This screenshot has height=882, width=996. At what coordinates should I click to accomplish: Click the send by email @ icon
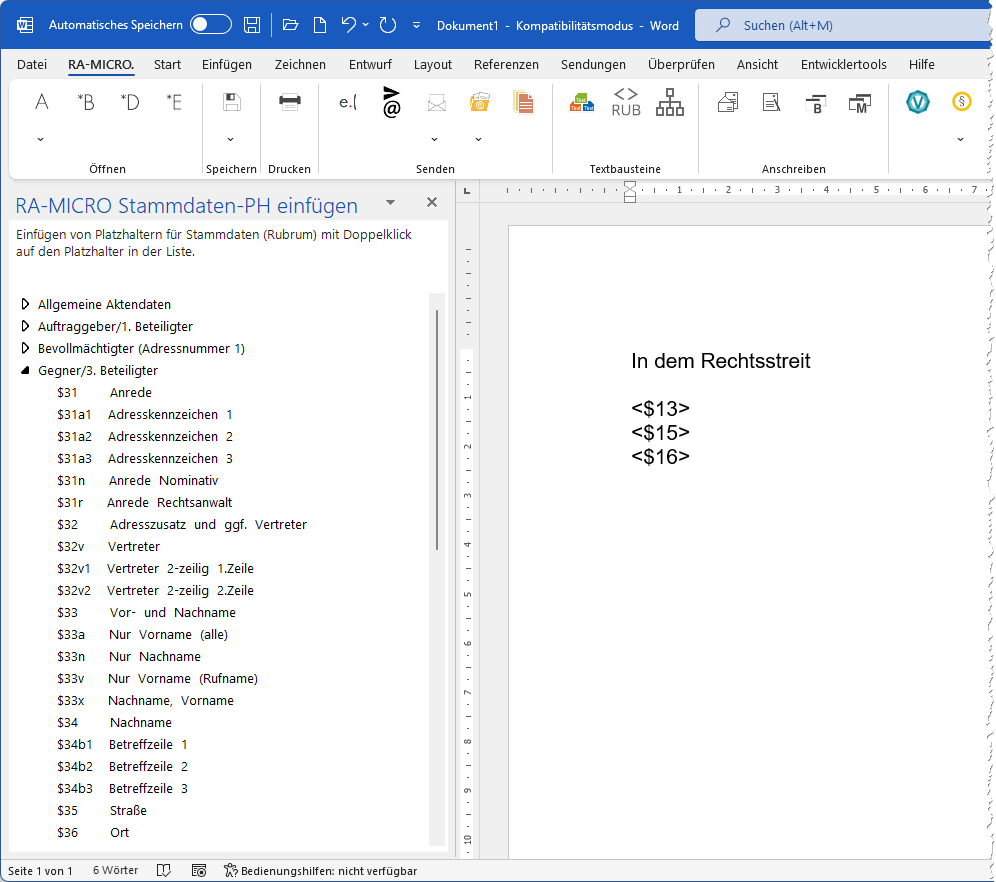click(392, 102)
